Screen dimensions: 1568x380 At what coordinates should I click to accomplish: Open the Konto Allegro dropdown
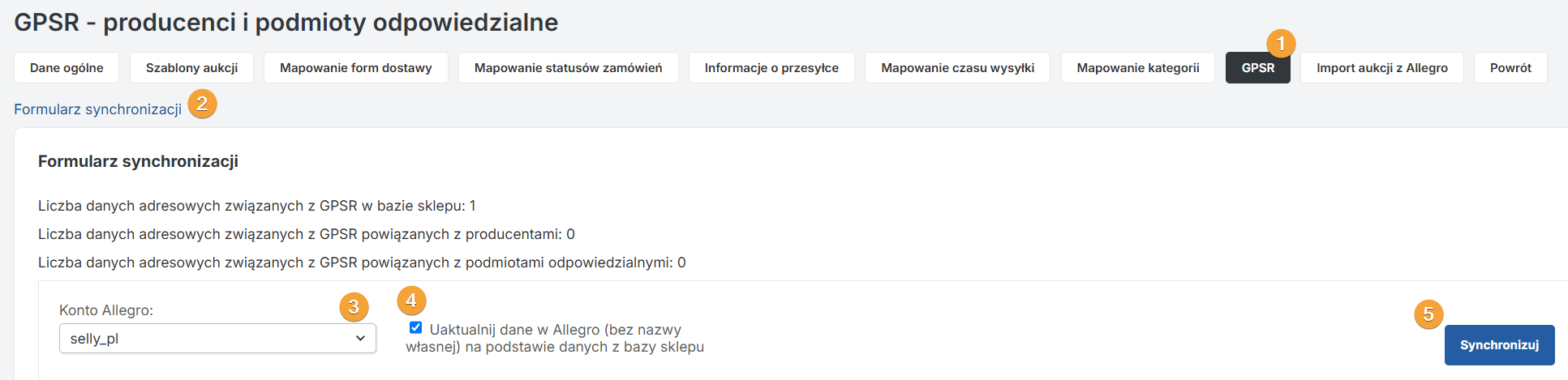click(x=217, y=339)
